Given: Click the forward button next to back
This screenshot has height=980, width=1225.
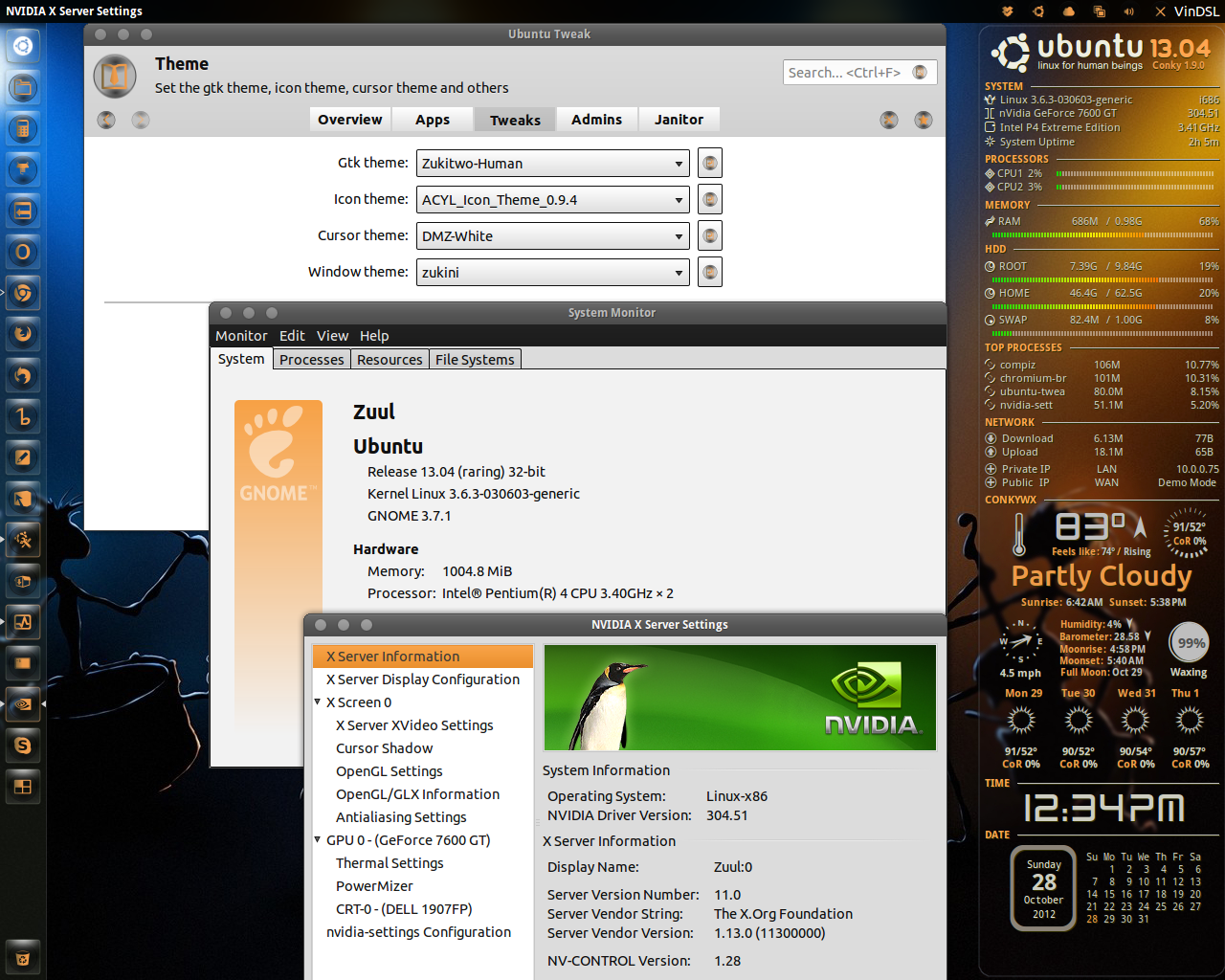Looking at the screenshot, I should click(141, 120).
